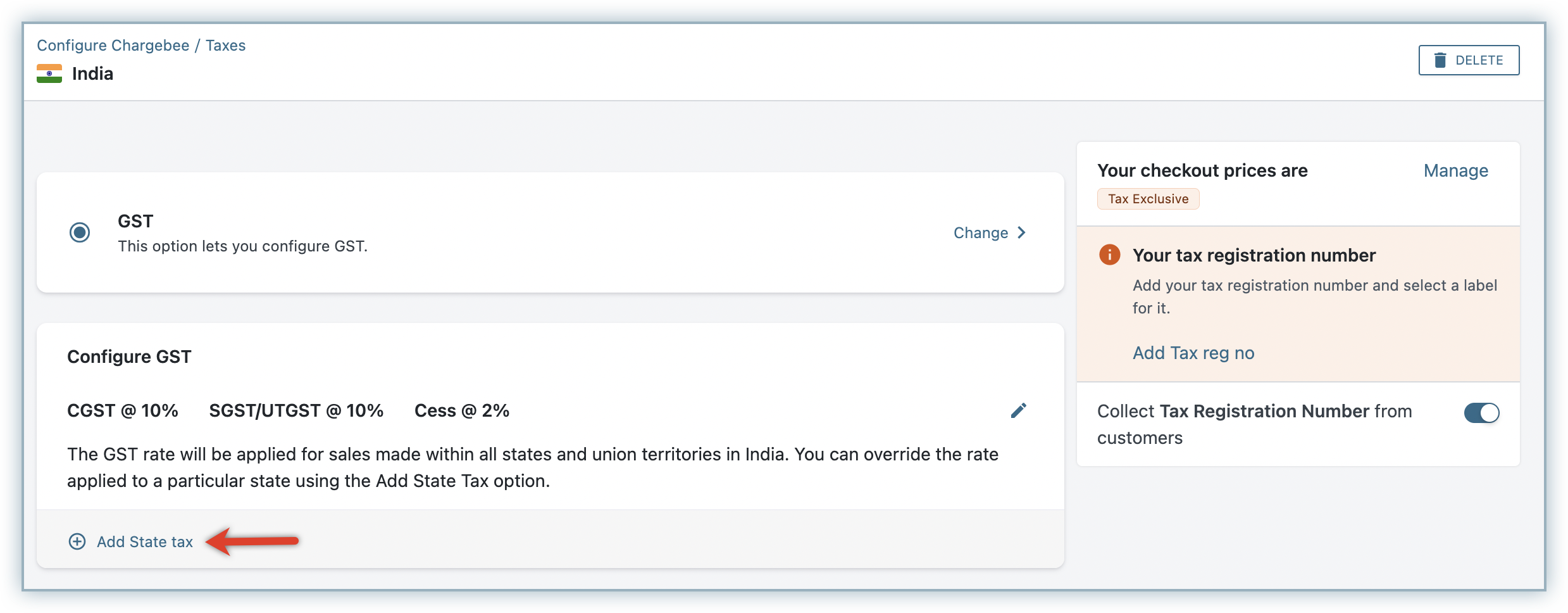Click the India flag icon

[x=49, y=73]
